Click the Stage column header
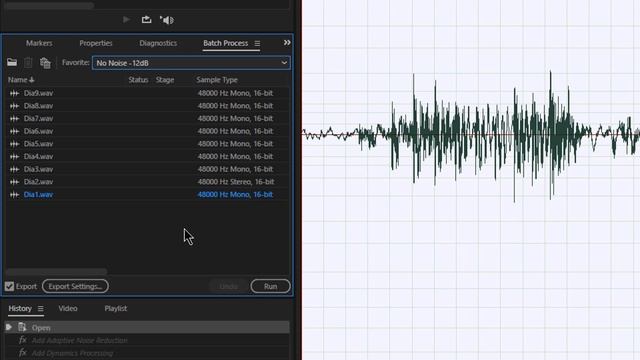Viewport: 640px width, 360px height. 165,80
